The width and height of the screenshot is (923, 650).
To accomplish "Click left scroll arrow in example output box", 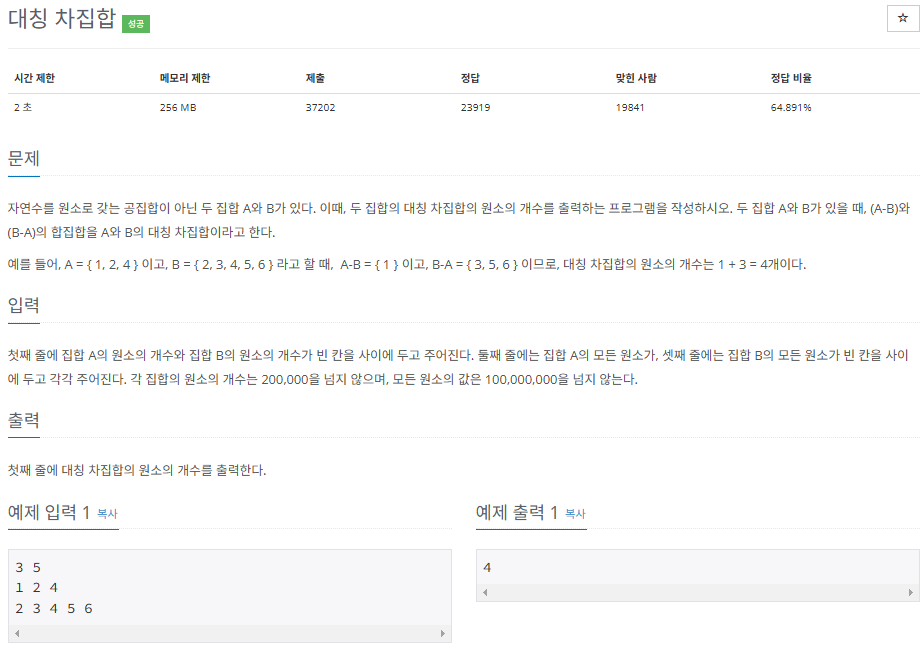I will (485, 592).
